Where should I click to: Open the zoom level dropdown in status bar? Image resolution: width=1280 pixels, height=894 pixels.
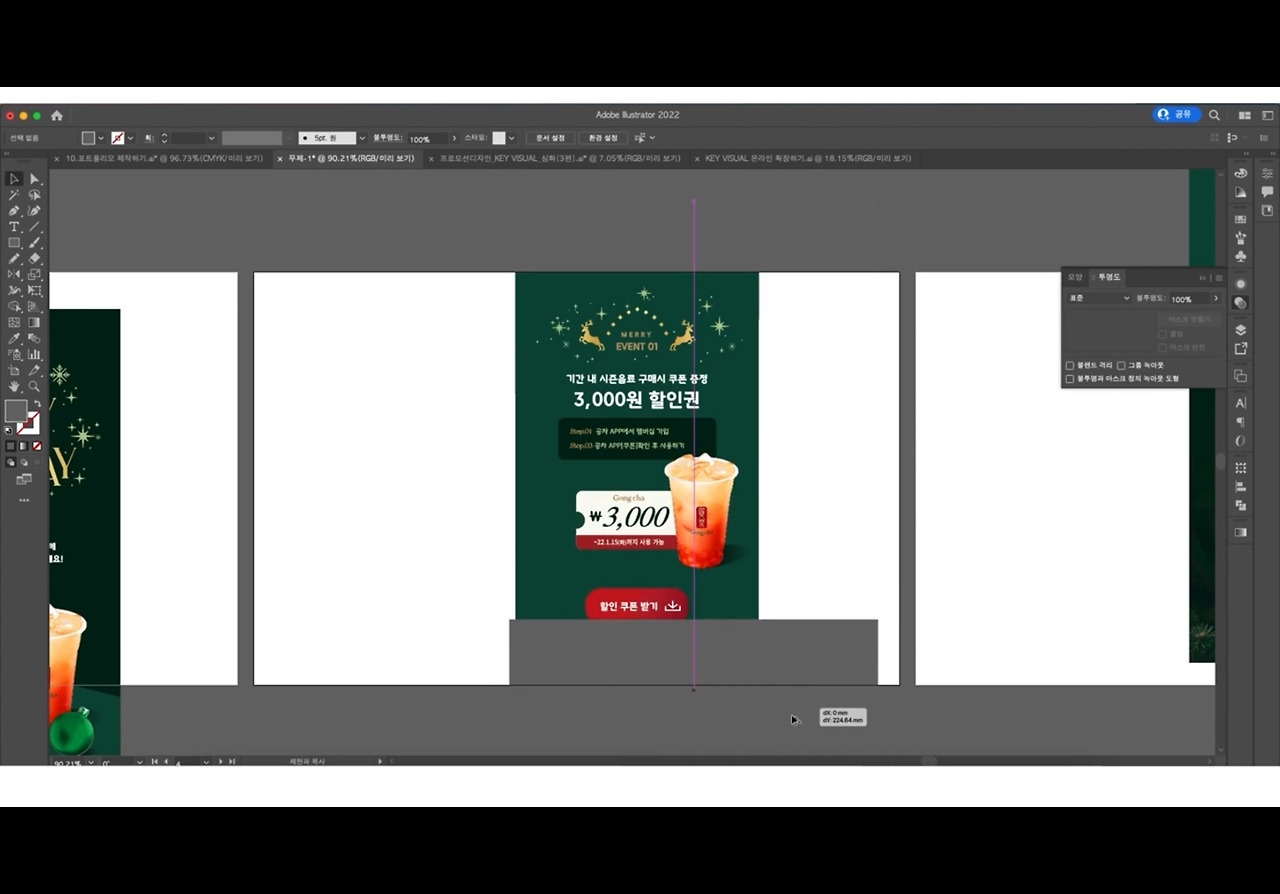pos(91,762)
